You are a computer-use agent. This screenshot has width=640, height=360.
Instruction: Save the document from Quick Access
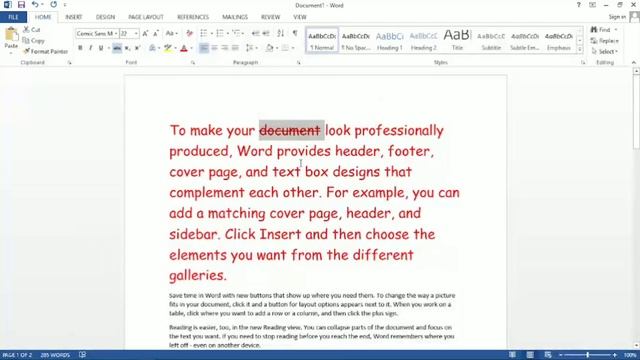click(21, 5)
